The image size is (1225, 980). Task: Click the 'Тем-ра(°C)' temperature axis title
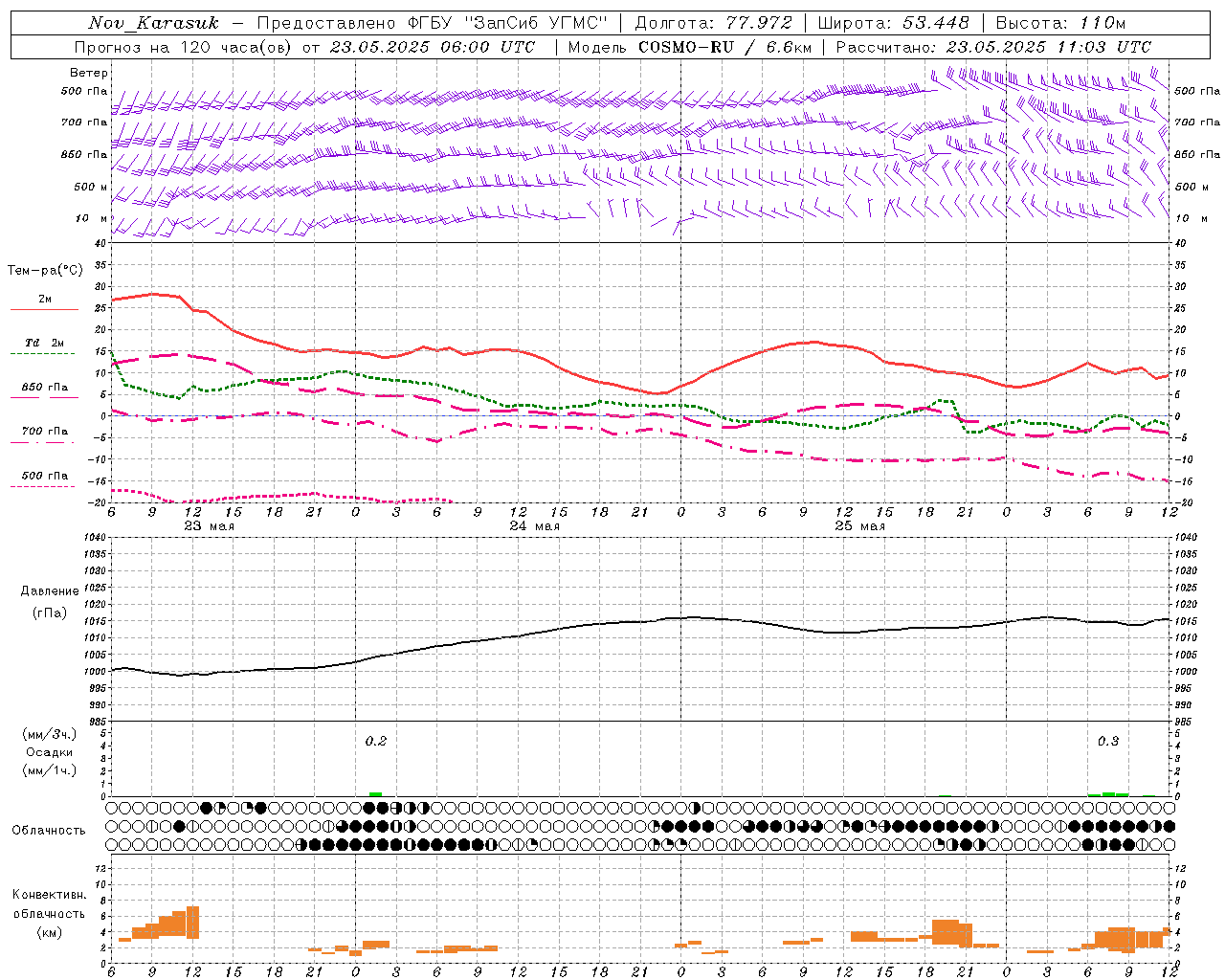point(45,271)
